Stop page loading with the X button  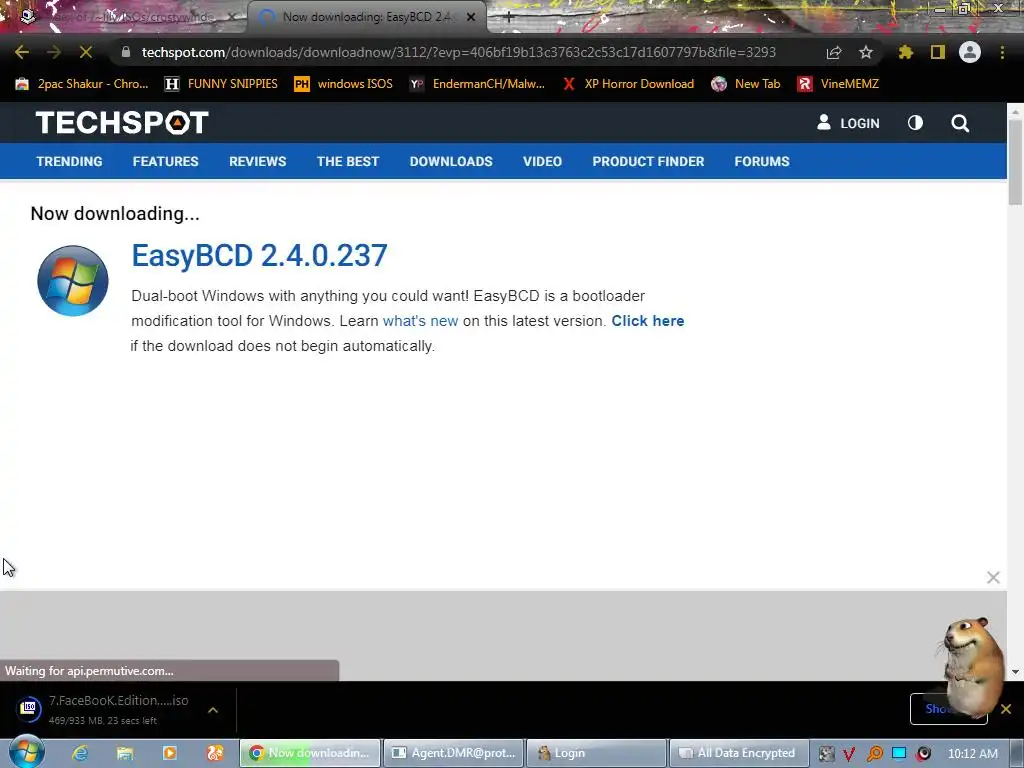click(86, 52)
